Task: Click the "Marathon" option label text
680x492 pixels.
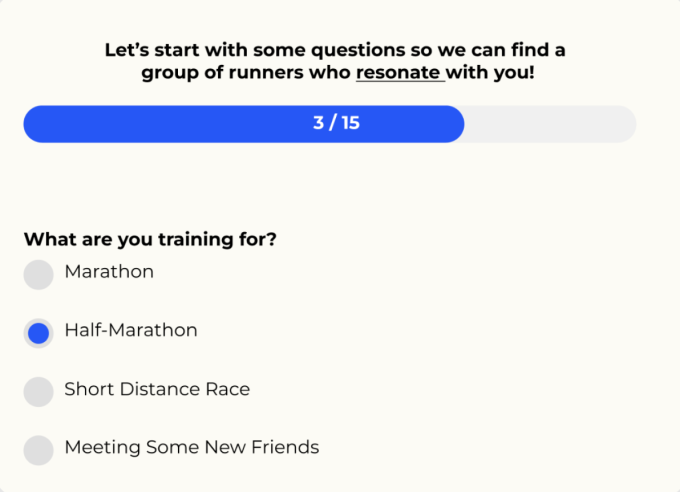Action: (109, 271)
